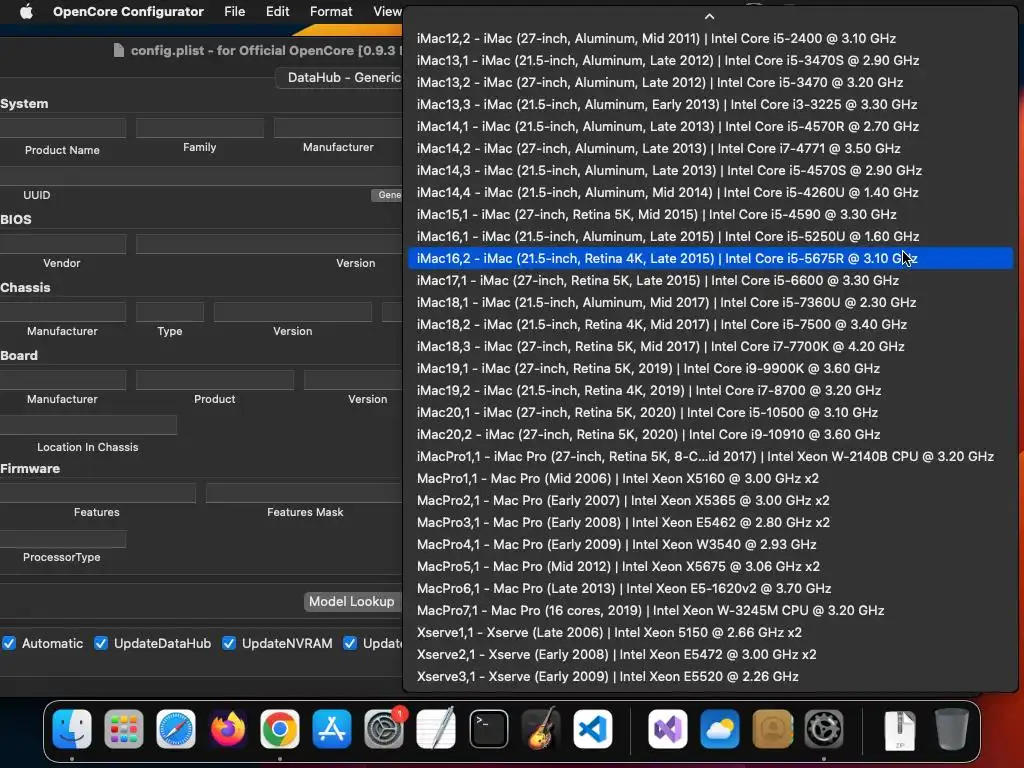
Task: Choose iMac19,1 with Core i9-9900K
Action: [x=710, y=368]
